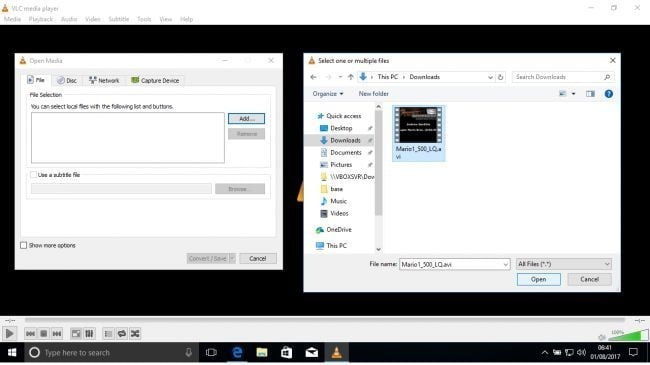
Task: Expand the address bar path dropdown
Action: [x=490, y=77]
